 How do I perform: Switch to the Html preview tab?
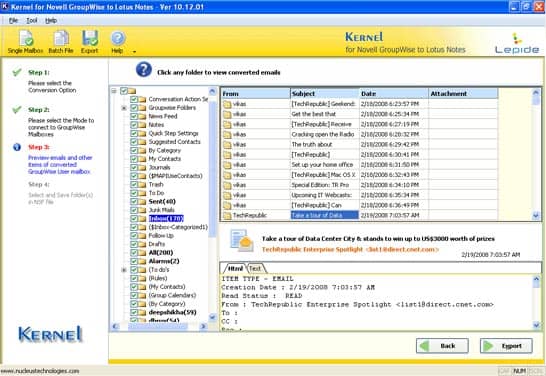[235, 268]
